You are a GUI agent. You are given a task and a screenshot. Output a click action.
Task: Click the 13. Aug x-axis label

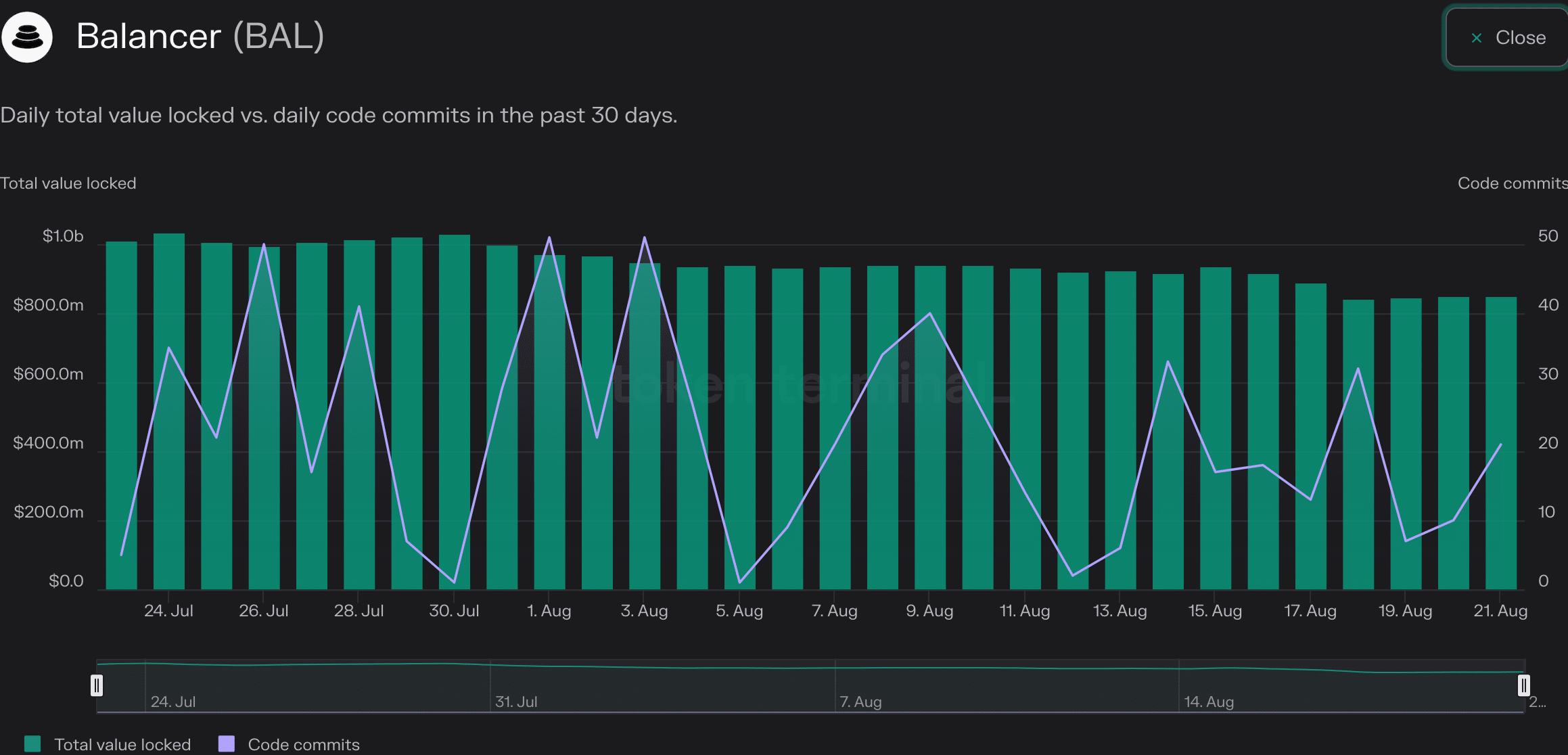click(x=1120, y=611)
